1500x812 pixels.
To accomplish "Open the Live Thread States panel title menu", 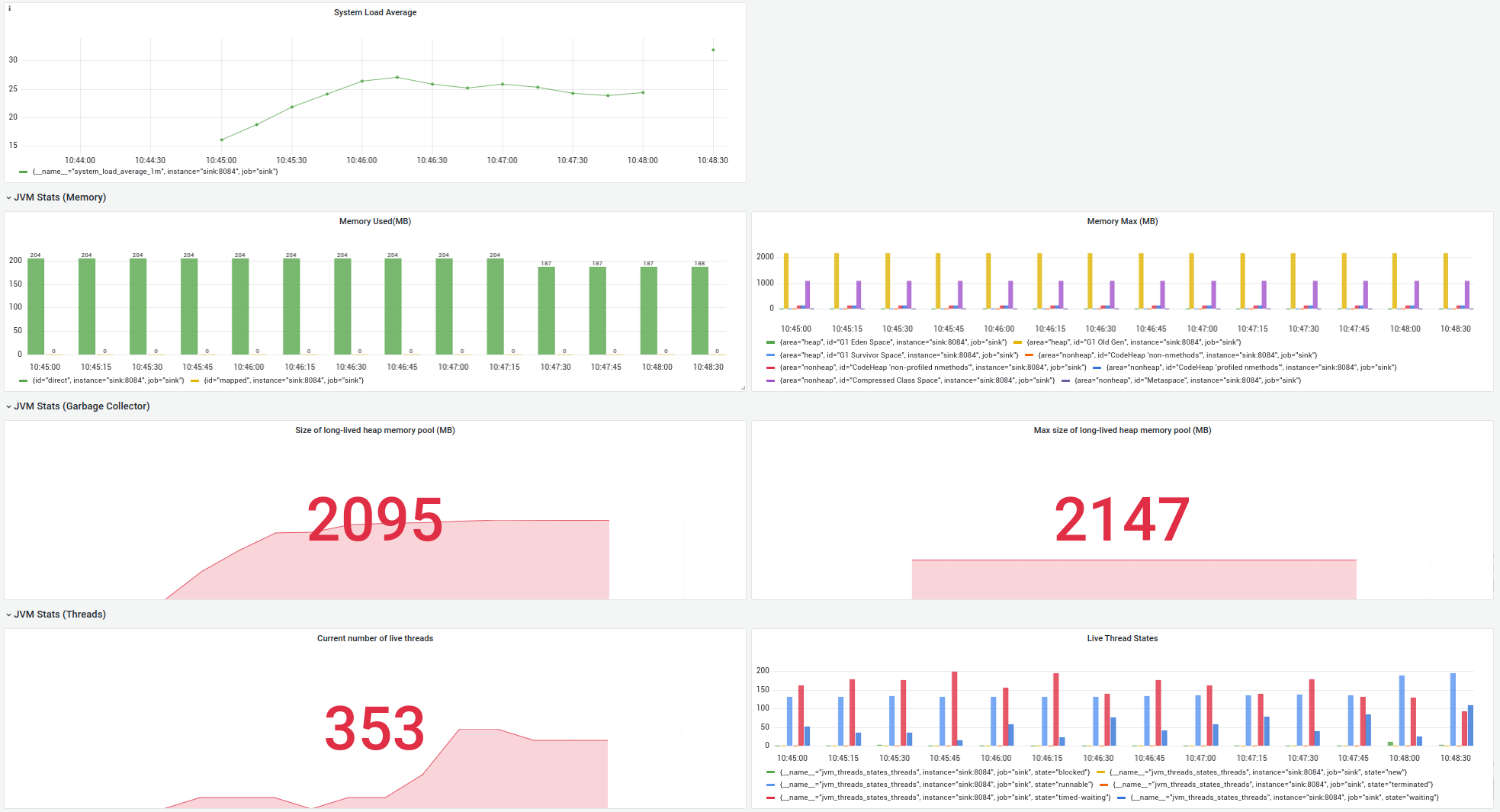I will pyautogui.click(x=1123, y=638).
